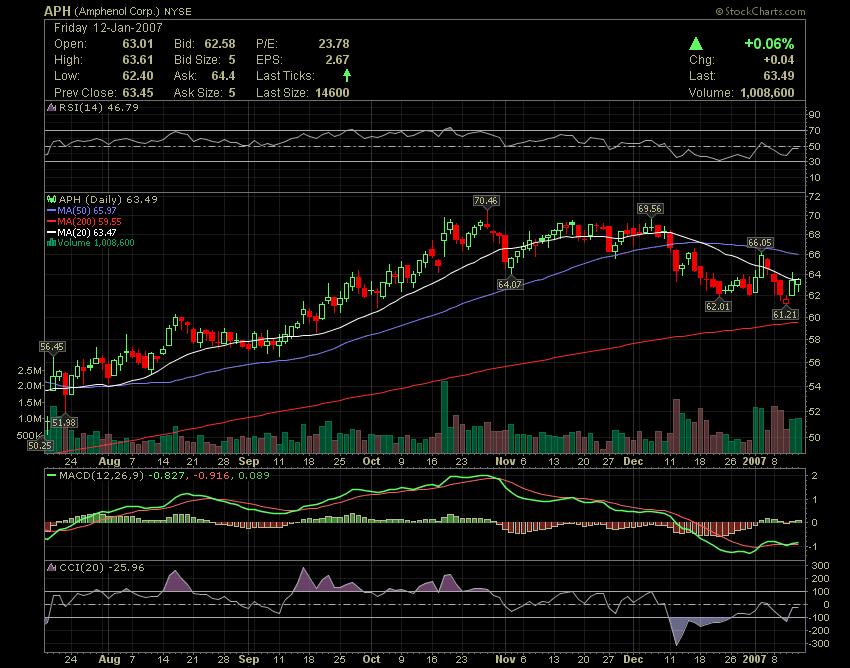
Task: Click the header Volume value 1,008,600
Action: point(768,93)
